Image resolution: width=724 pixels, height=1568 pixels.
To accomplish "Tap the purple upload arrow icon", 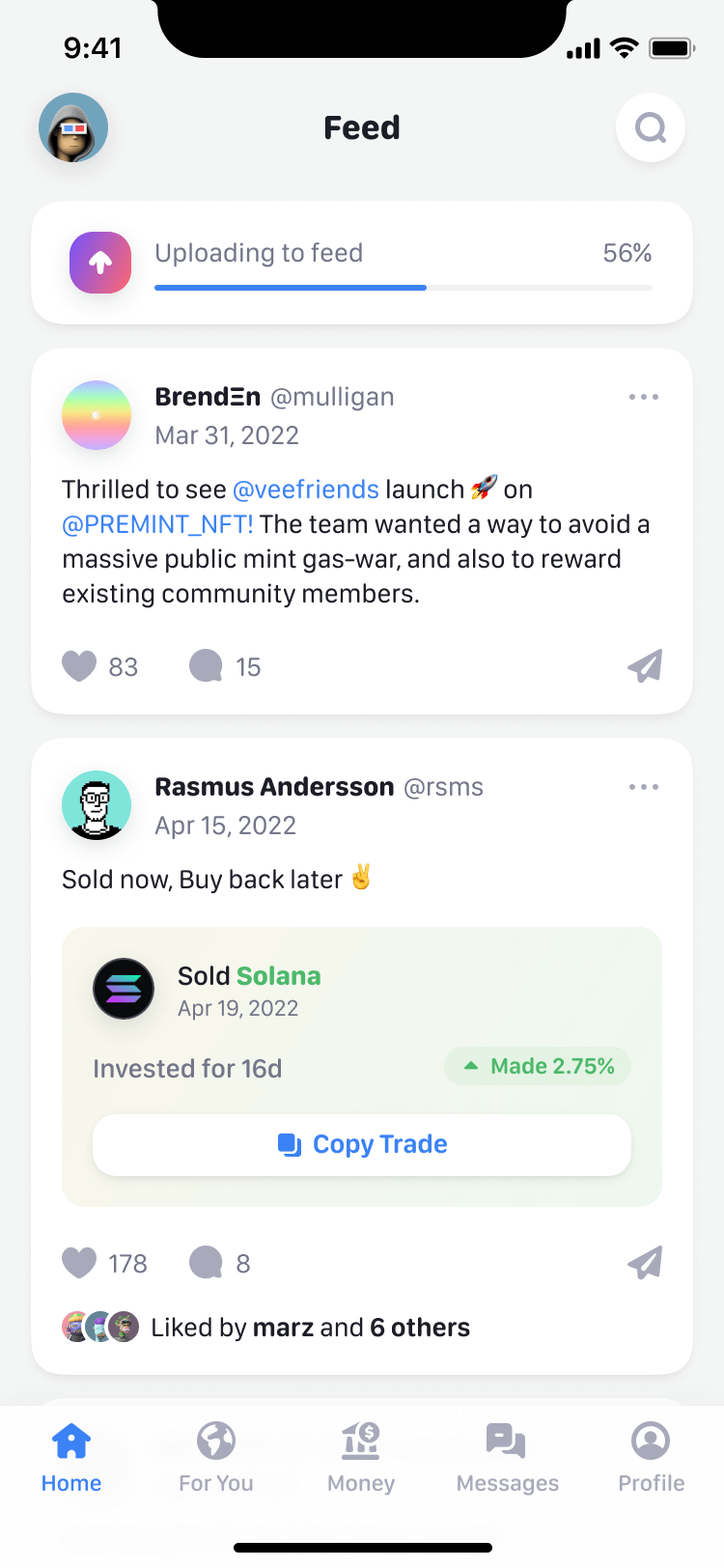I will coord(100,263).
